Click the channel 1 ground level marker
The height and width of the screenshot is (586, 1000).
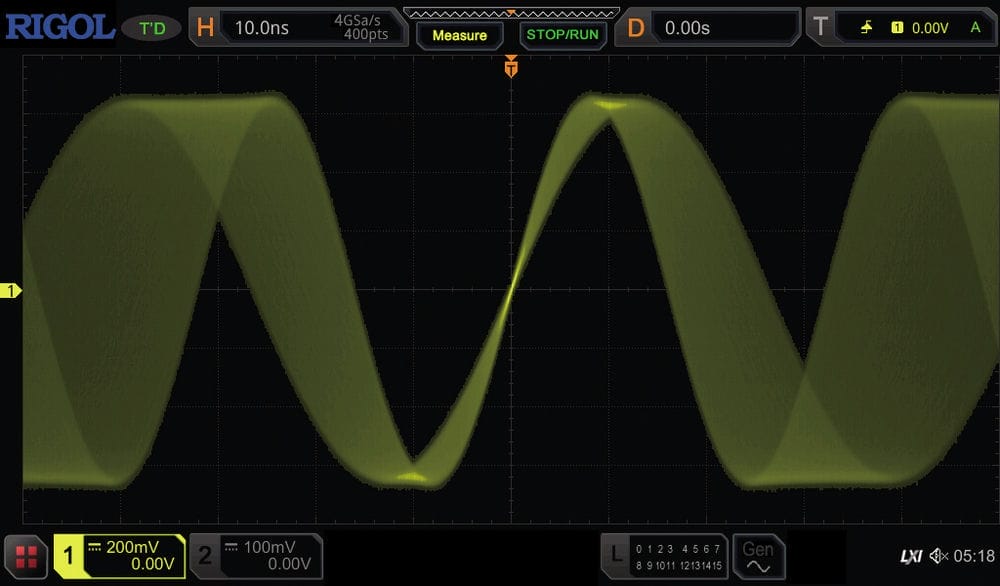(x=12, y=291)
